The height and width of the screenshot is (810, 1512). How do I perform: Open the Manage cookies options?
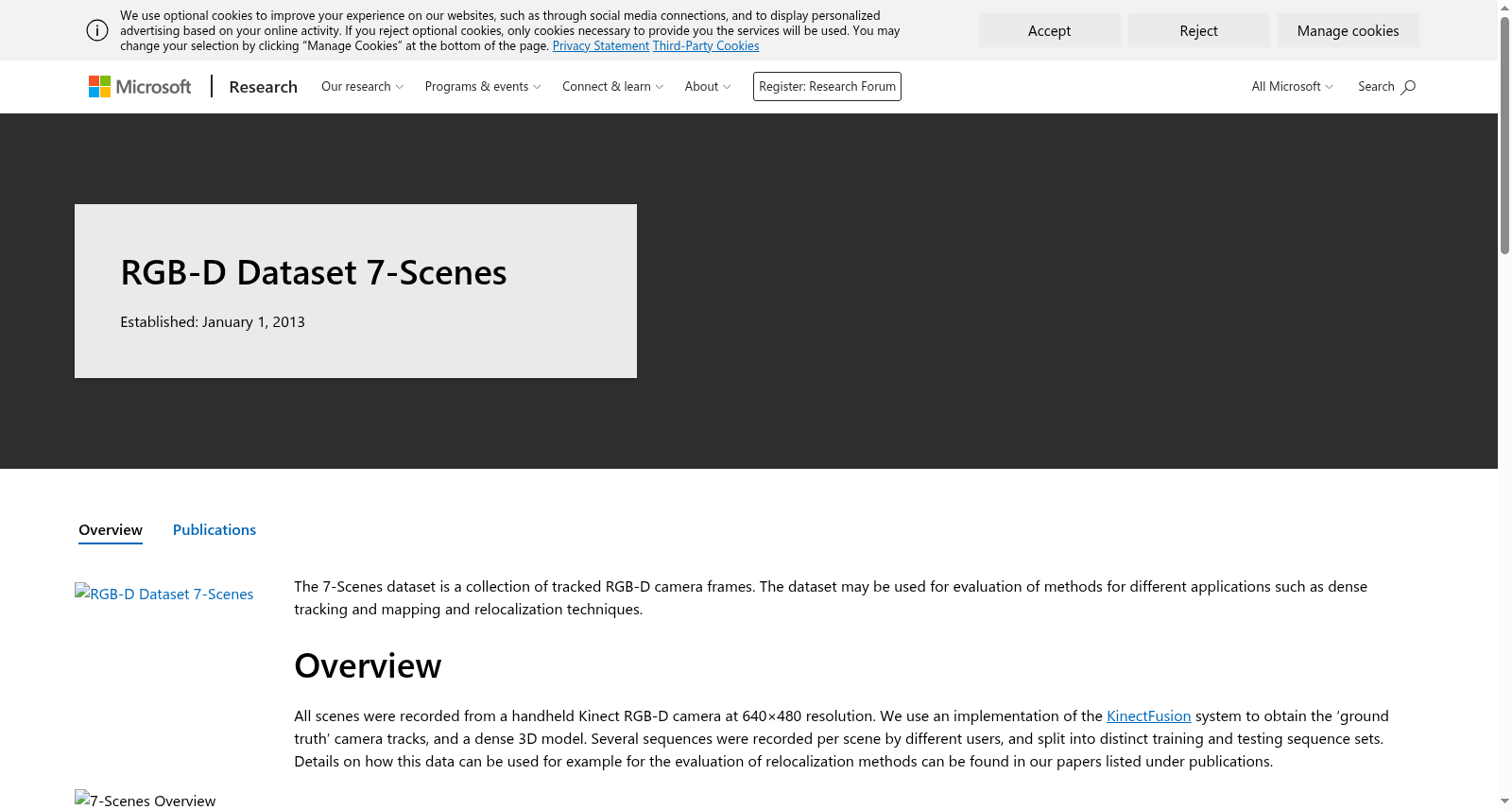click(x=1349, y=30)
